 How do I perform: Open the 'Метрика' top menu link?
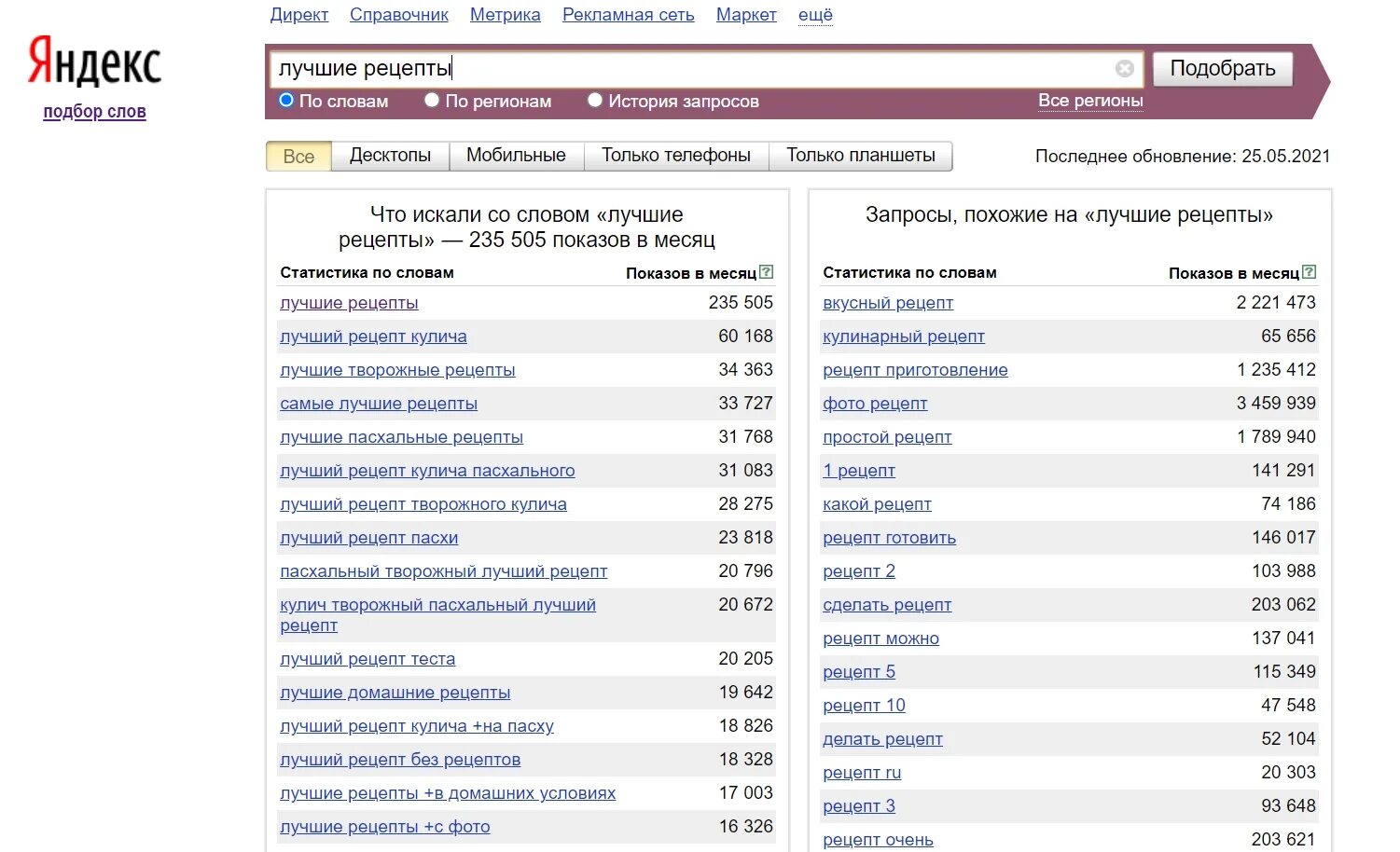tap(506, 15)
